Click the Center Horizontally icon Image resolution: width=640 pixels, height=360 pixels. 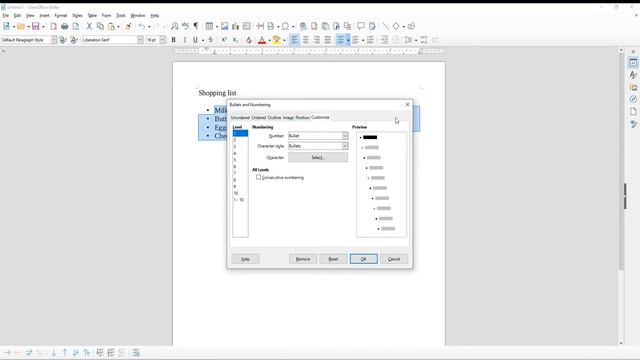(x=305, y=40)
